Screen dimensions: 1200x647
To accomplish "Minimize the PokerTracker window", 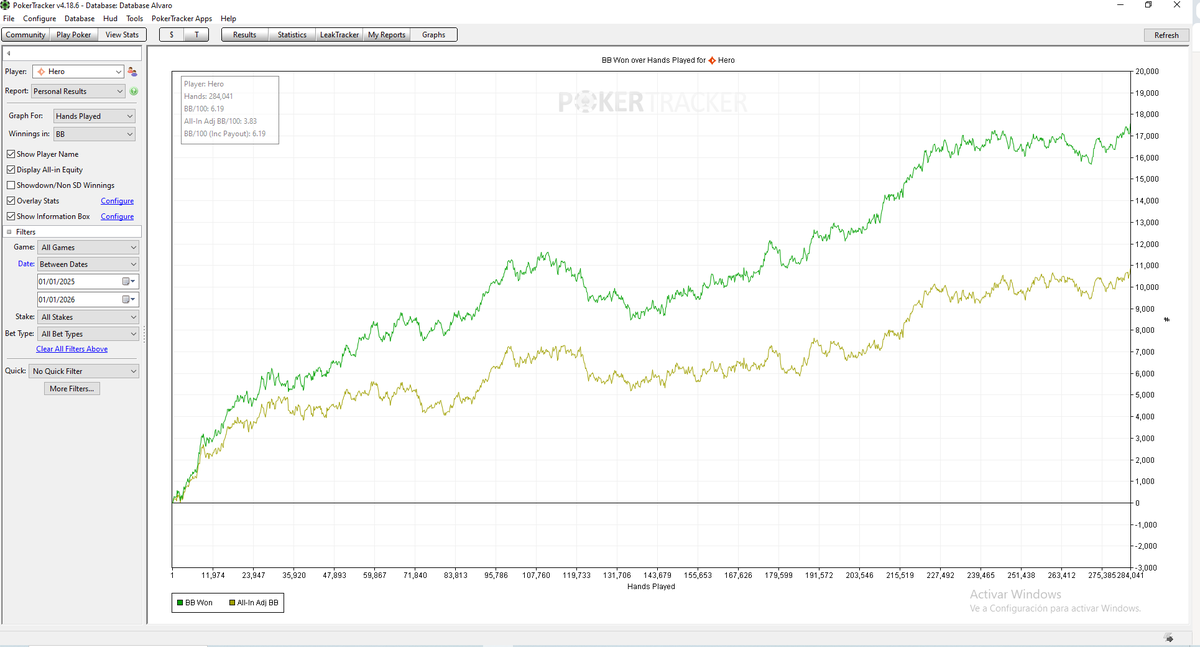I will coord(1120,6).
